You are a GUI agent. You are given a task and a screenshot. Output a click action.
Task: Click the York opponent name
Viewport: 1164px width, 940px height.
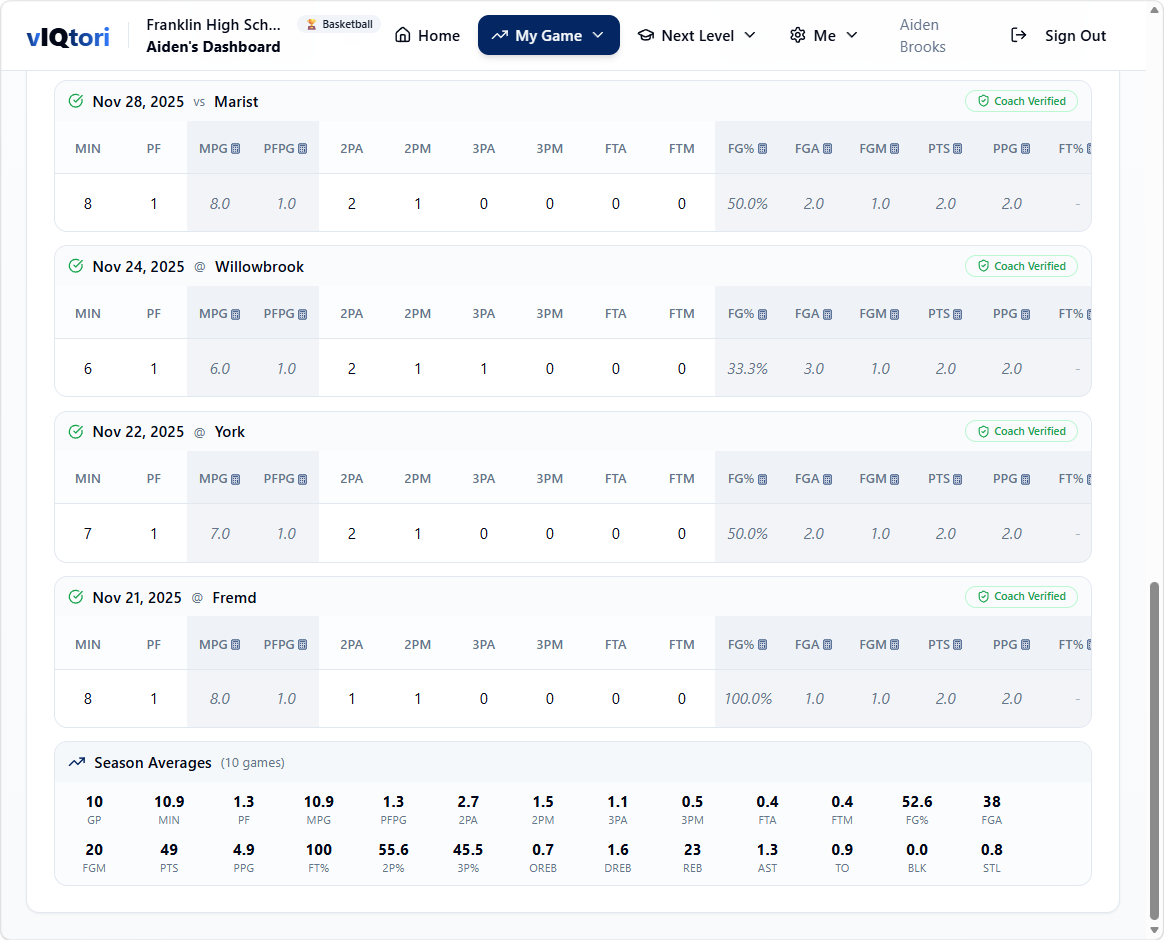229,432
